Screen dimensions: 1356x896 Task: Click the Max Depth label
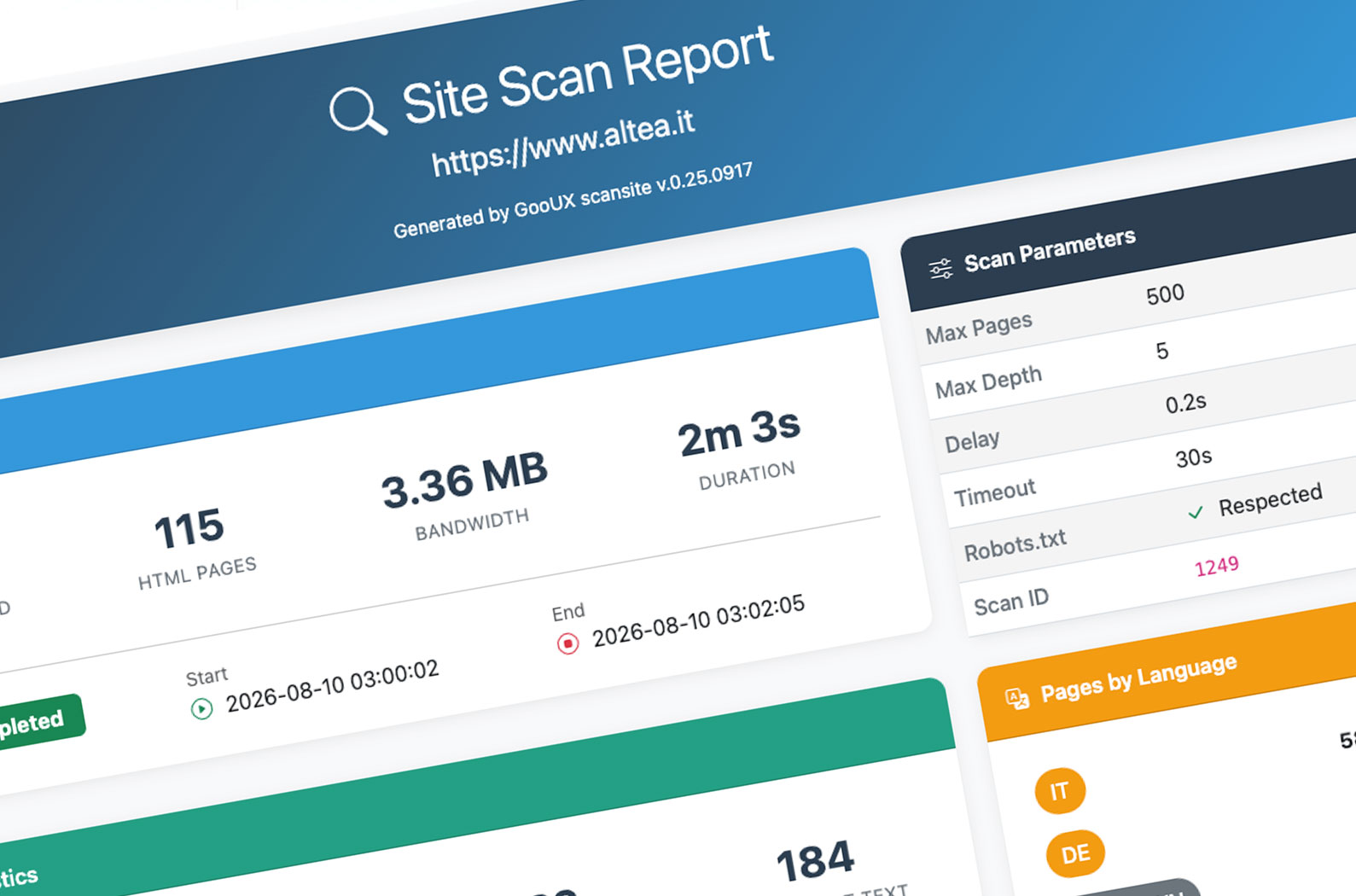click(x=988, y=381)
